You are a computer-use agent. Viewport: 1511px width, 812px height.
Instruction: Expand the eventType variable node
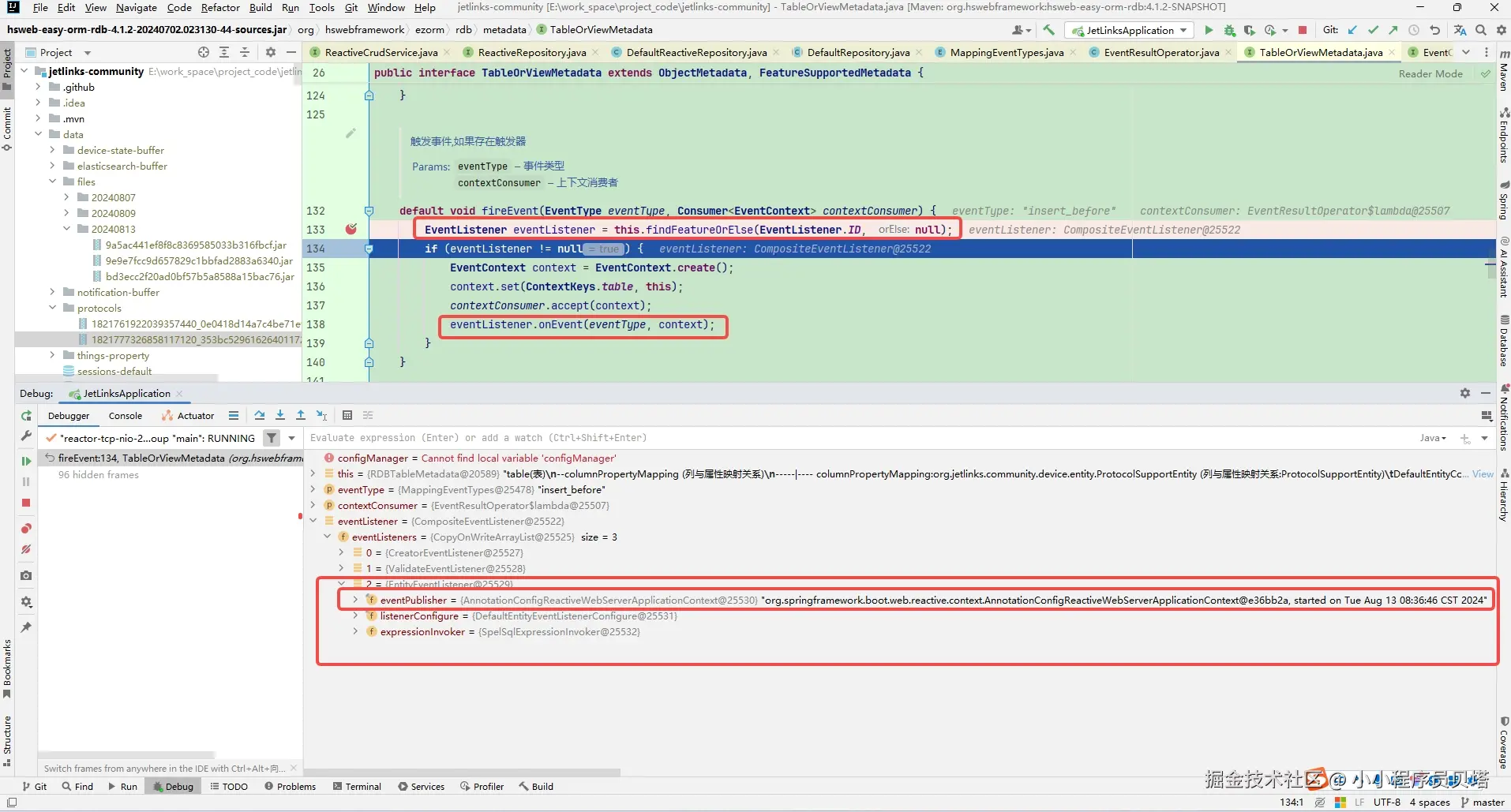click(x=313, y=489)
